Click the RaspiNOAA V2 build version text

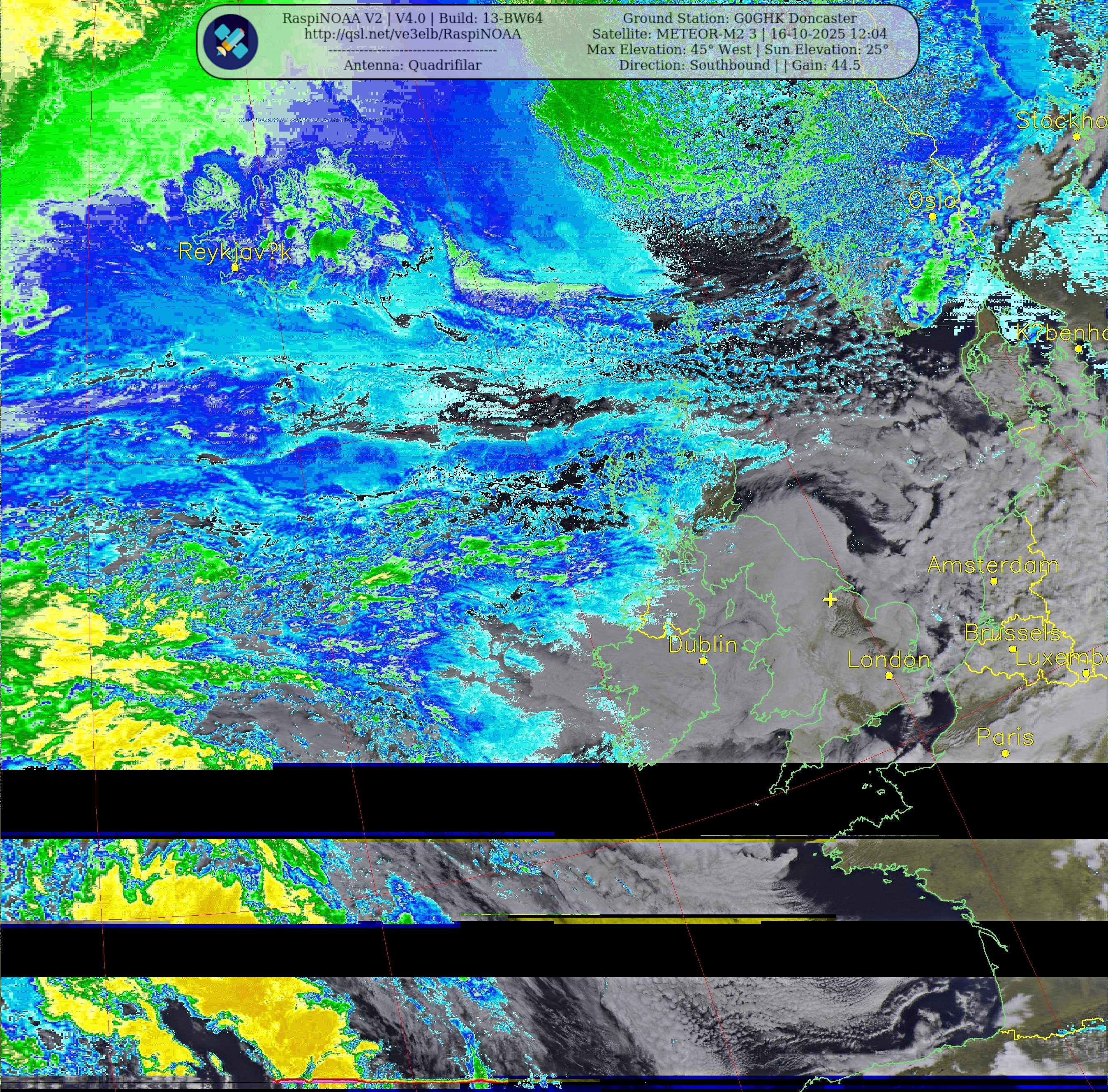412,18
